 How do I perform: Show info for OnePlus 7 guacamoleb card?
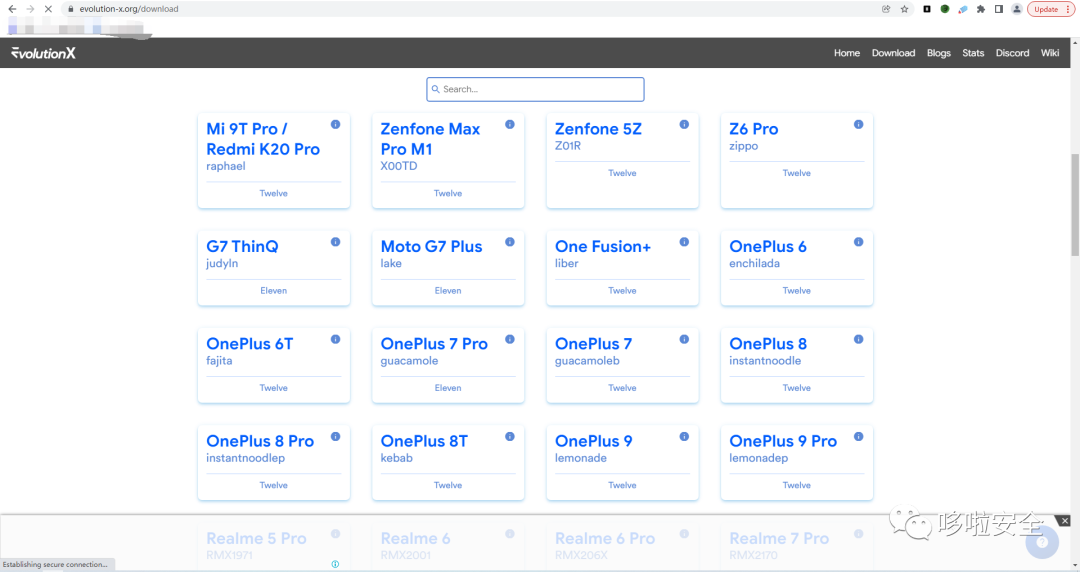click(x=684, y=339)
